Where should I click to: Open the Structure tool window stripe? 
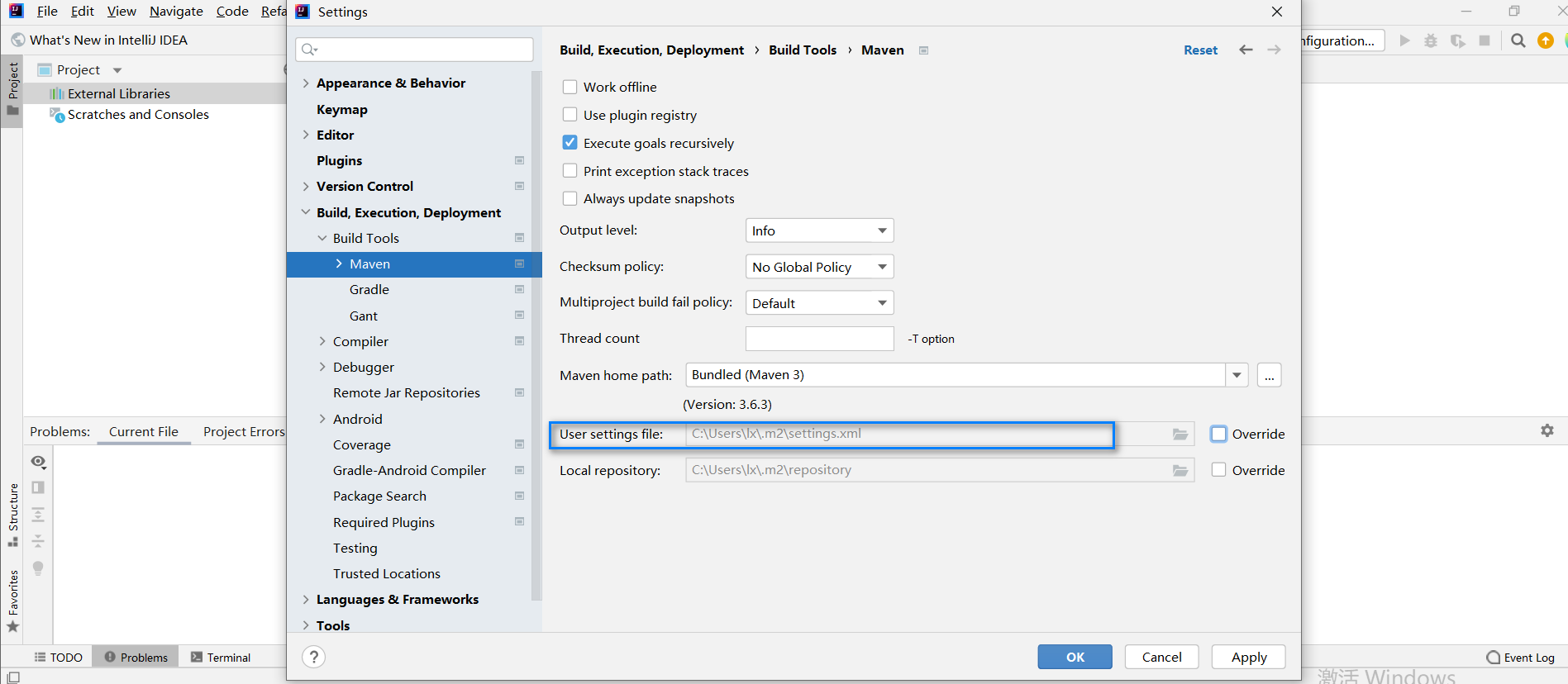coord(12,515)
